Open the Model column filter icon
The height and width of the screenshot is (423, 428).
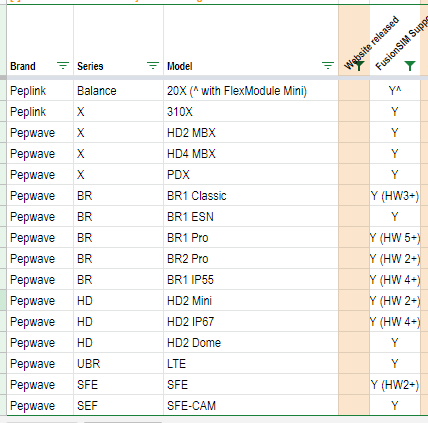tap(328, 66)
